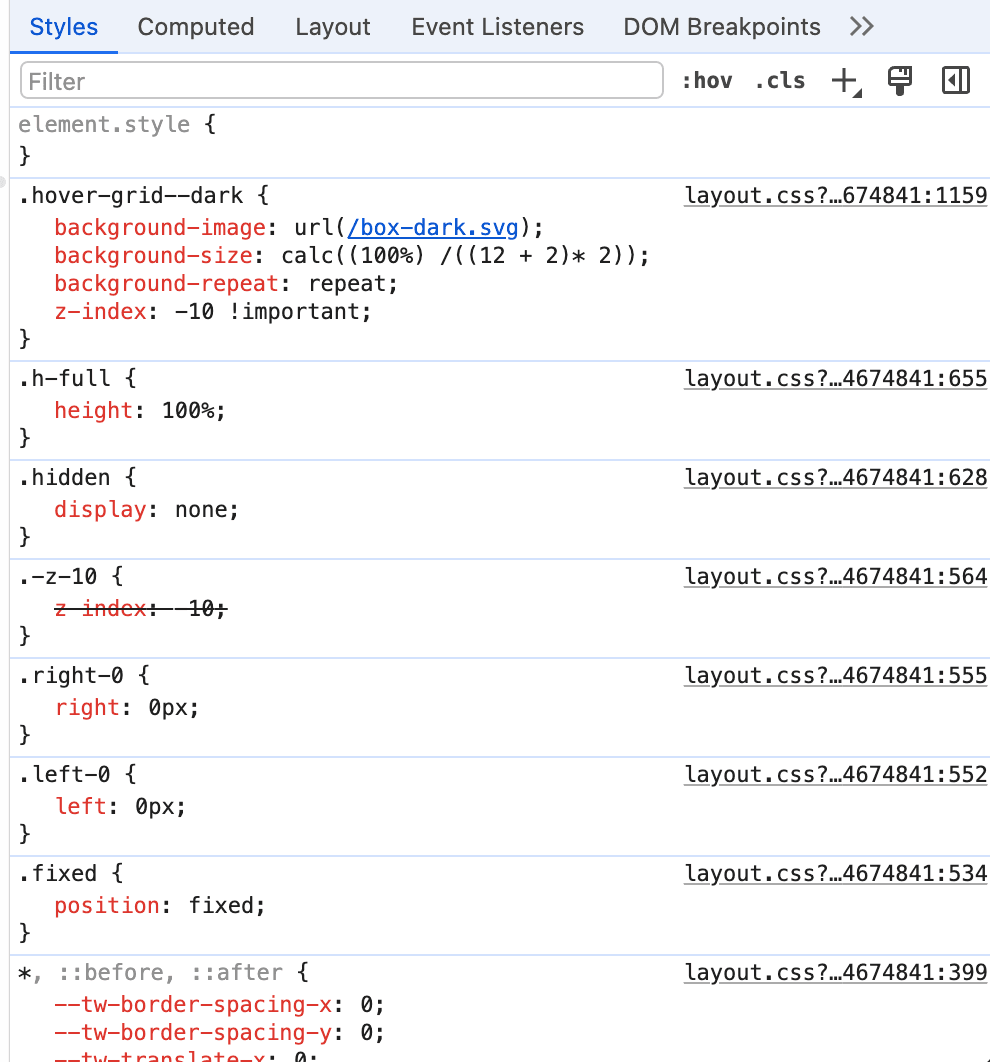Click the struck-through z-index declaration
The height and width of the screenshot is (1062, 990).
click(x=140, y=608)
